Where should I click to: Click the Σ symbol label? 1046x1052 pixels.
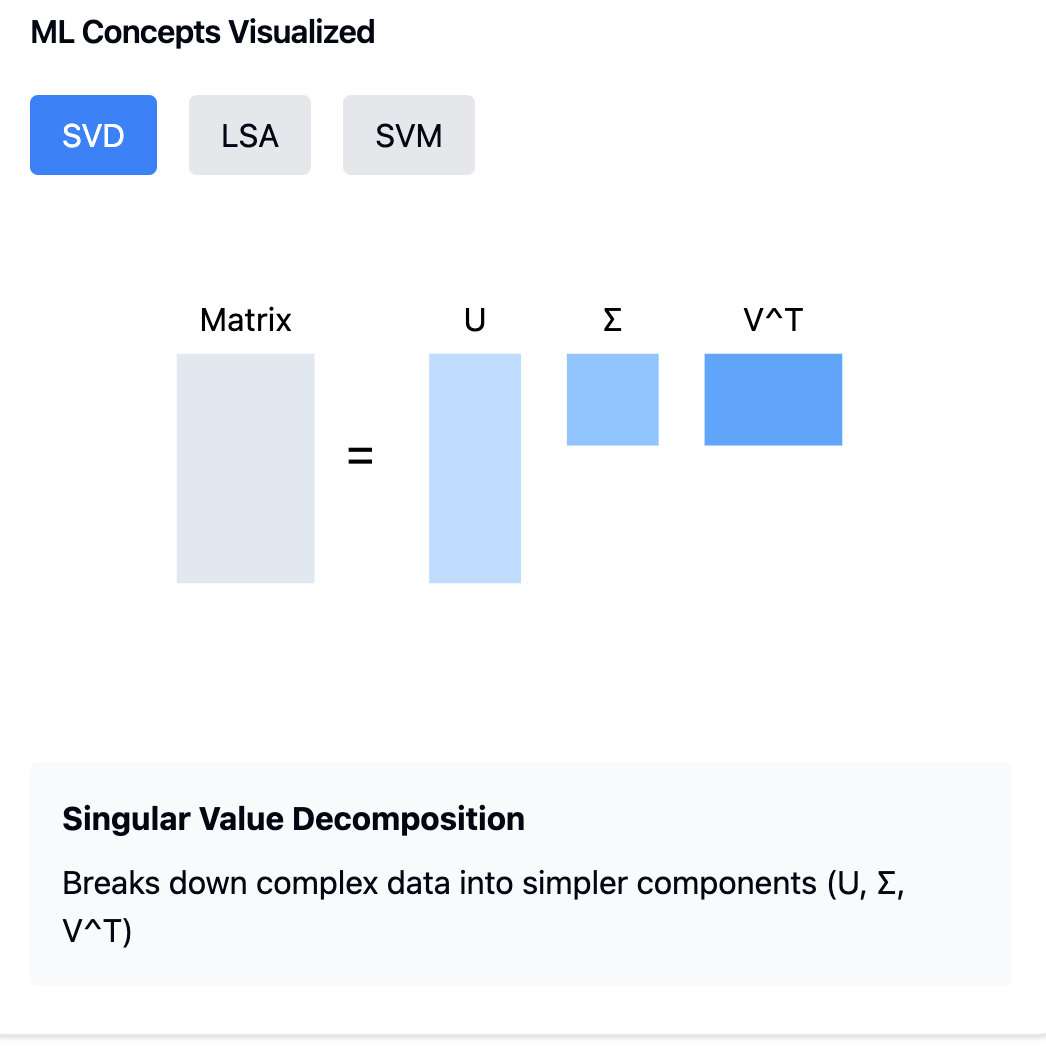[x=612, y=320]
